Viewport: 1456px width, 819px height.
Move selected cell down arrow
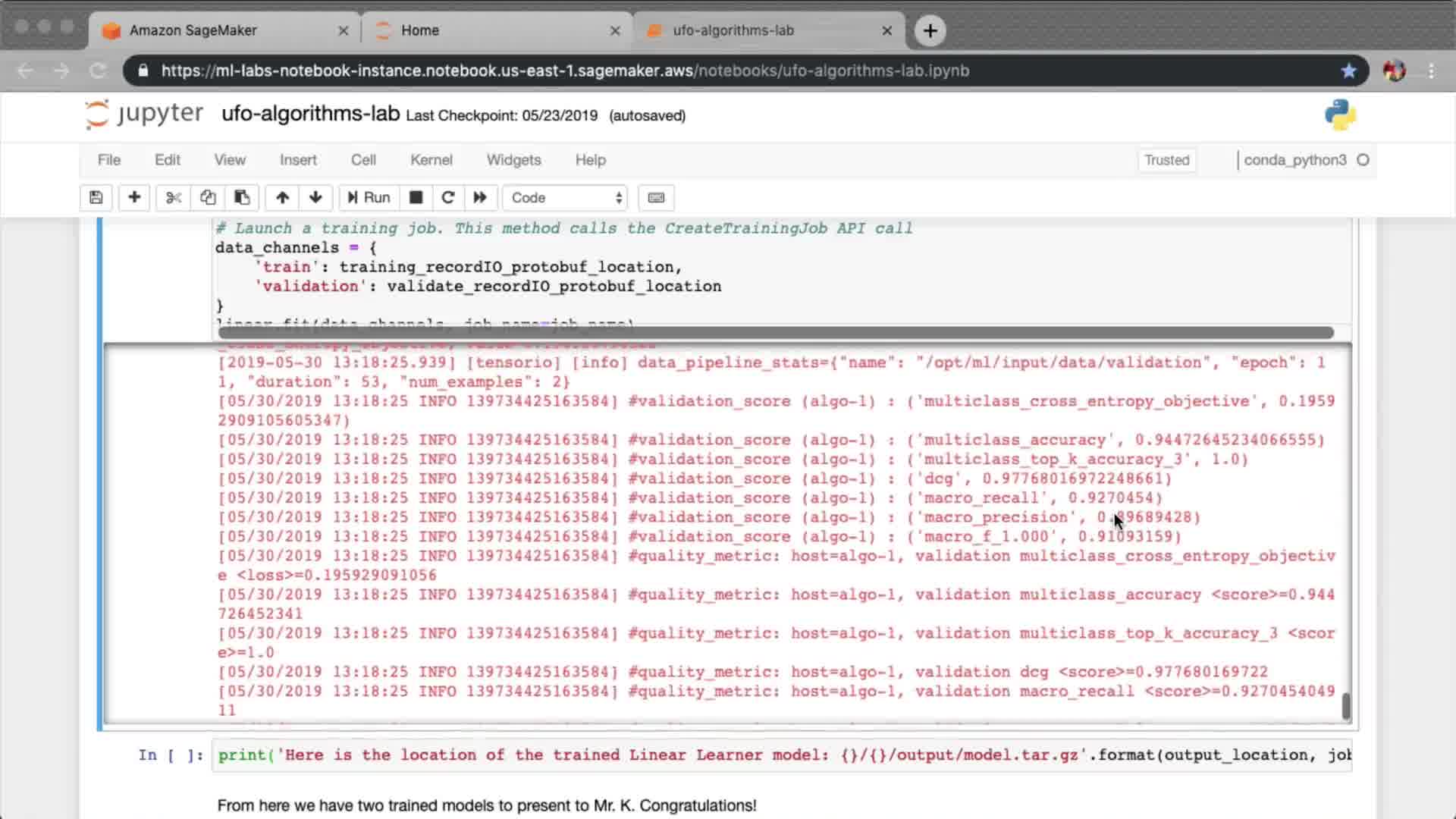(x=316, y=198)
